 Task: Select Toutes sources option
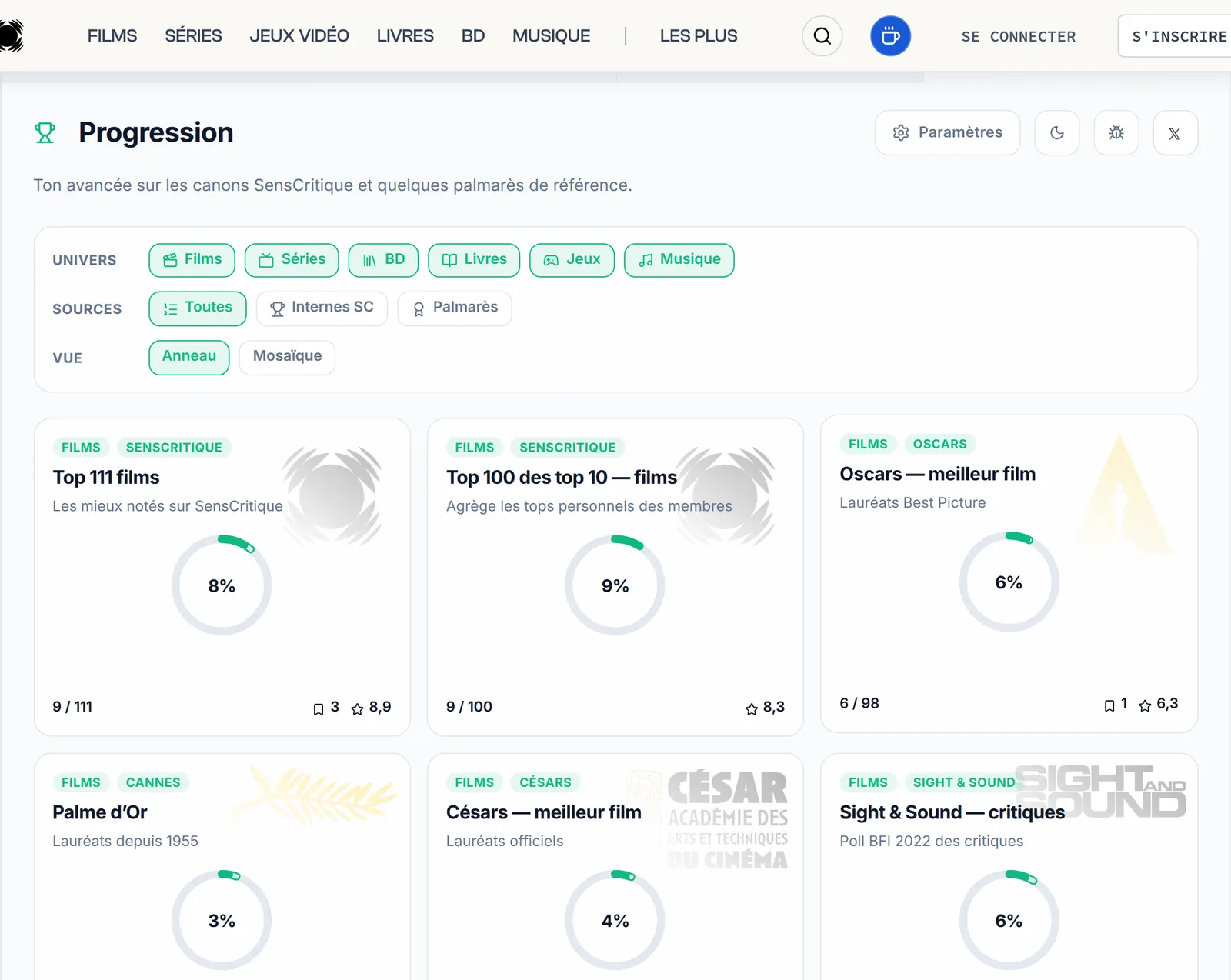coord(198,308)
